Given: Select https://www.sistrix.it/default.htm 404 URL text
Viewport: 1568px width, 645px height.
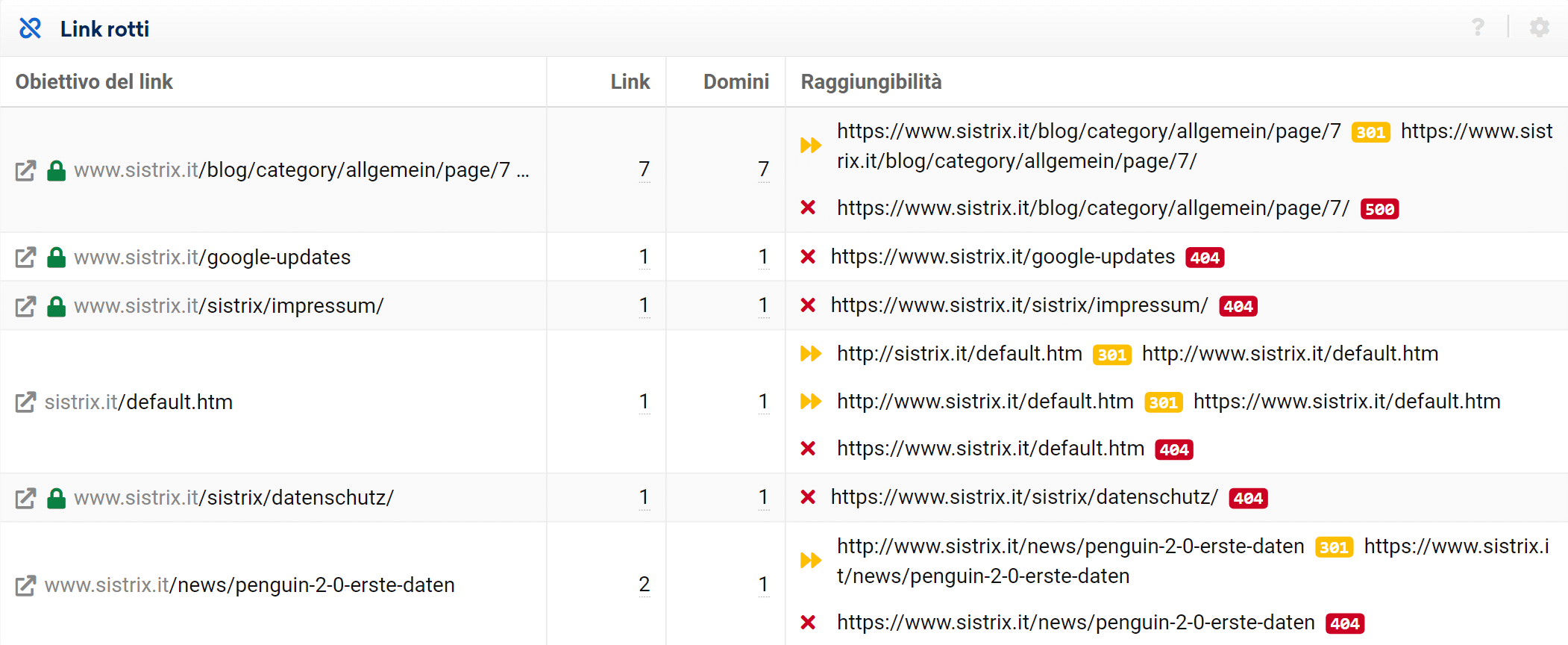Looking at the screenshot, I should click(x=991, y=449).
